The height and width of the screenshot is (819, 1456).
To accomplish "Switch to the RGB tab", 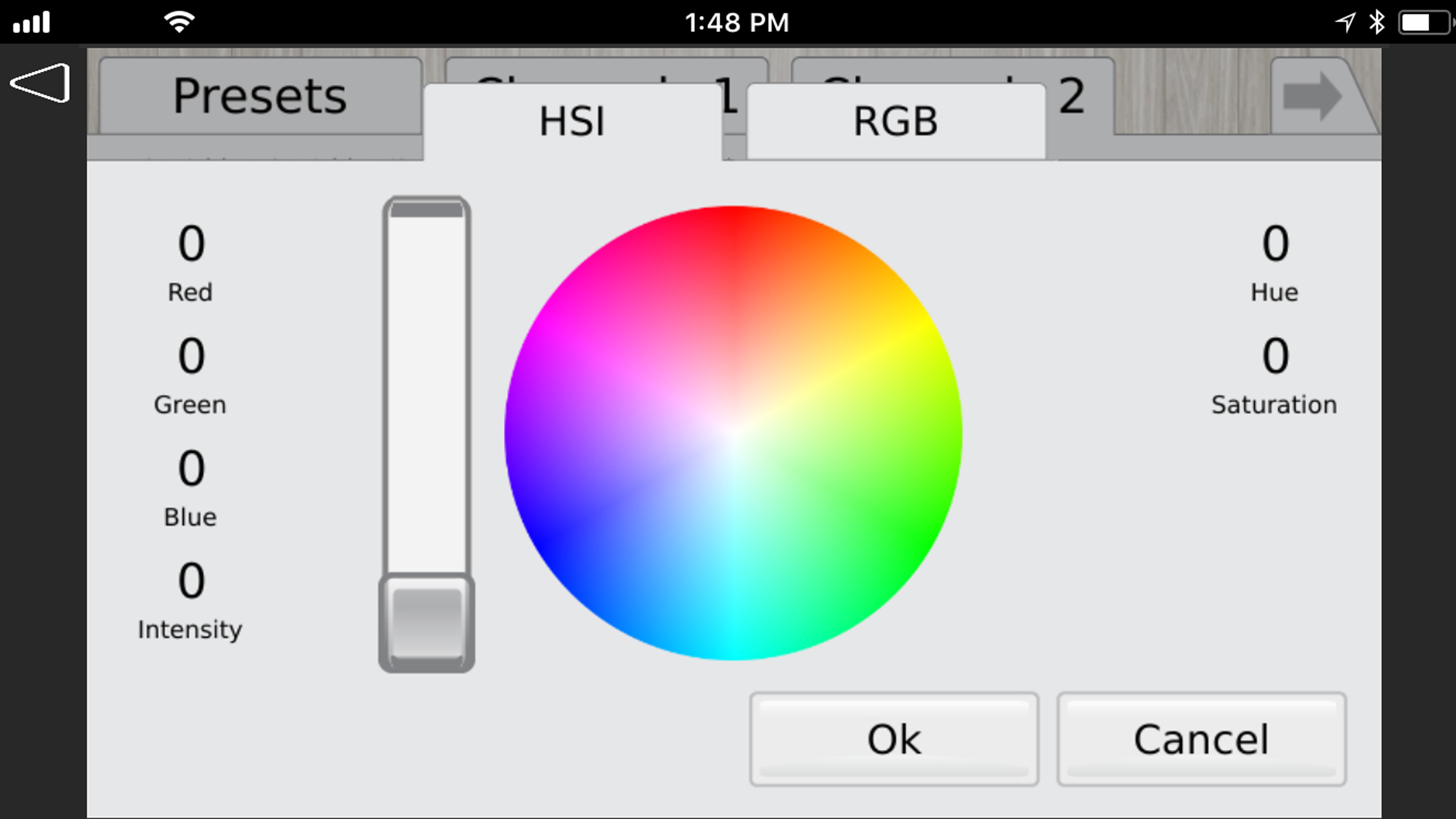I will (895, 122).
